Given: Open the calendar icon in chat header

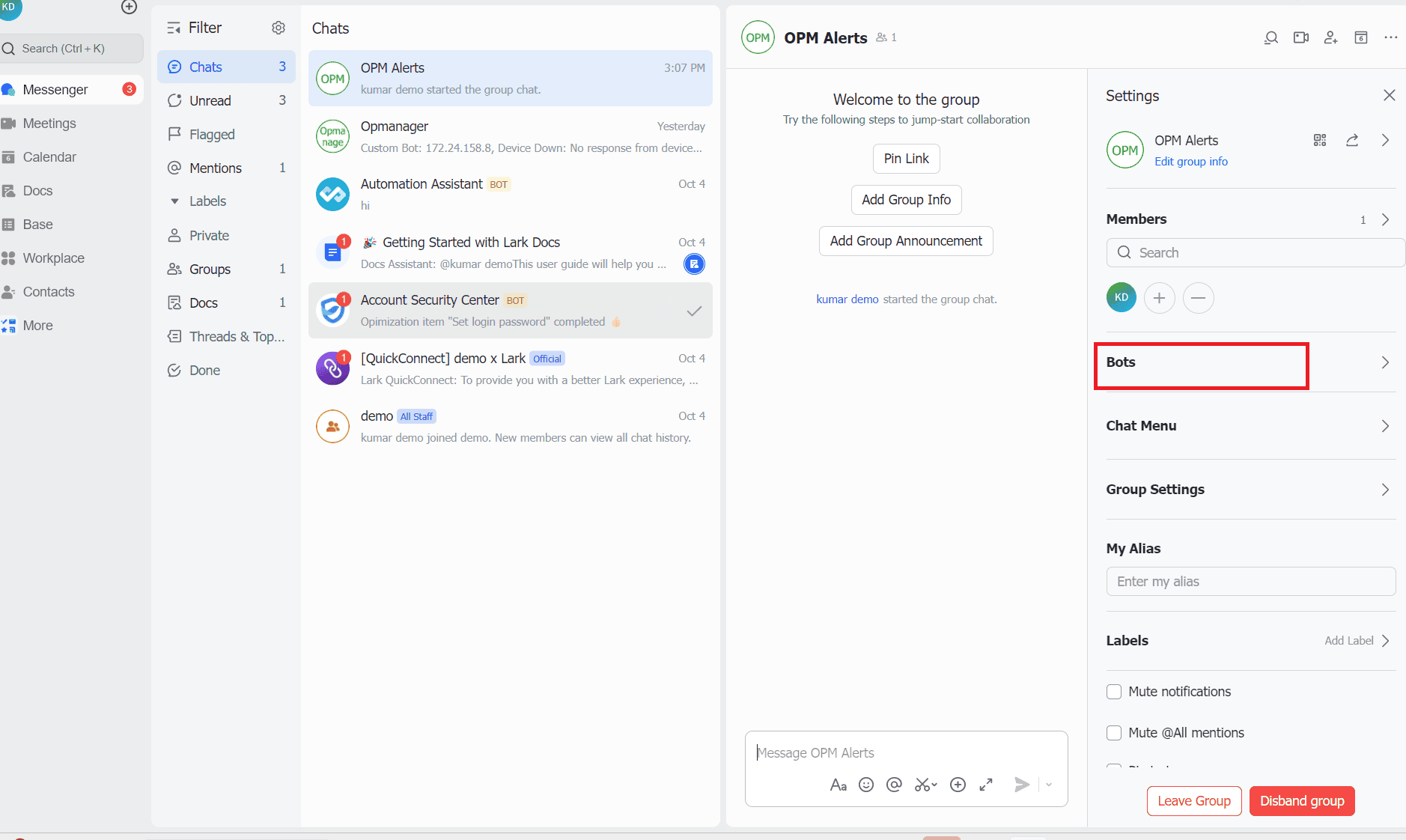Looking at the screenshot, I should (x=1361, y=37).
